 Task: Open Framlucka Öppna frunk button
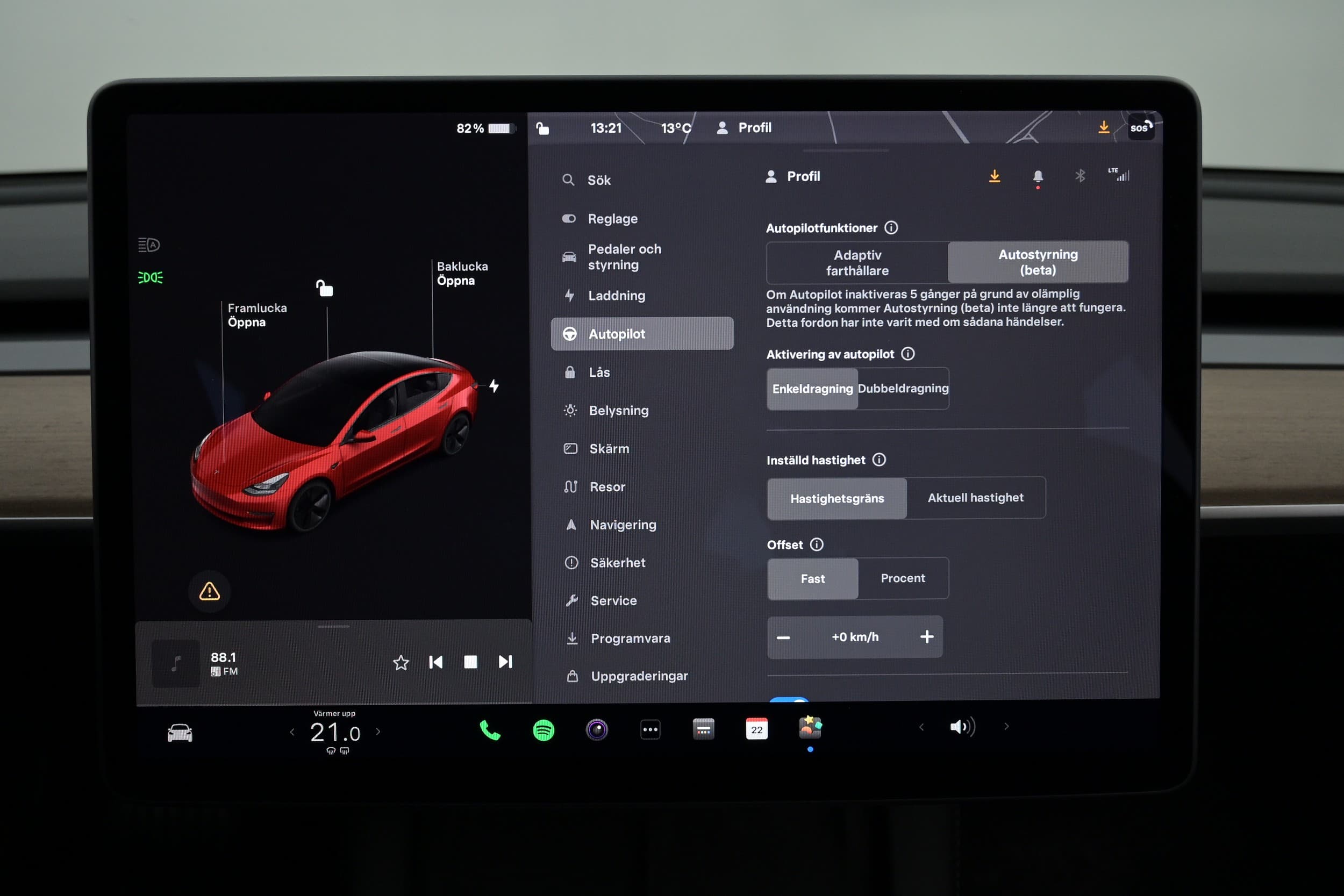(x=257, y=315)
